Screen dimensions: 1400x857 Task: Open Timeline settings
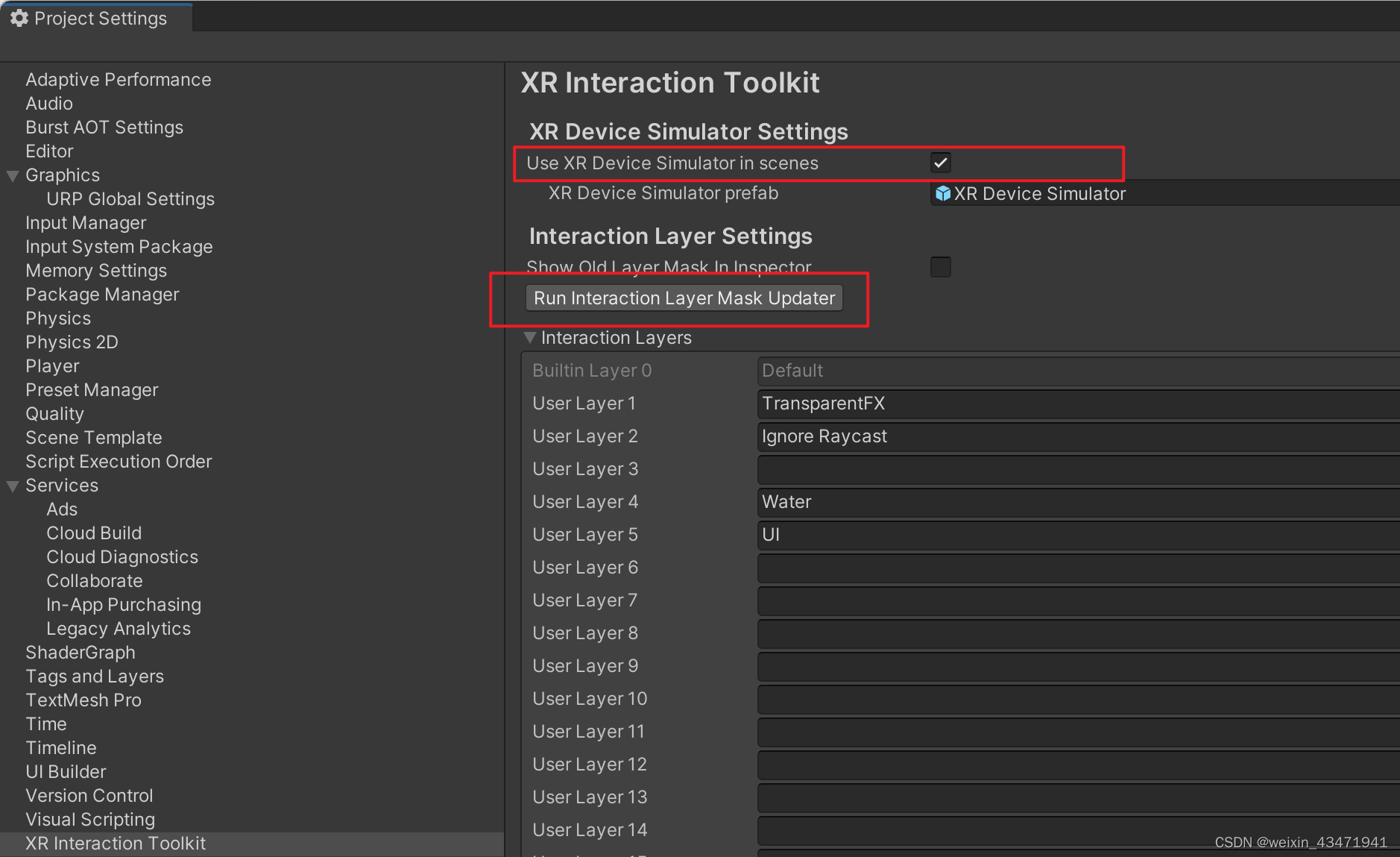(x=61, y=748)
